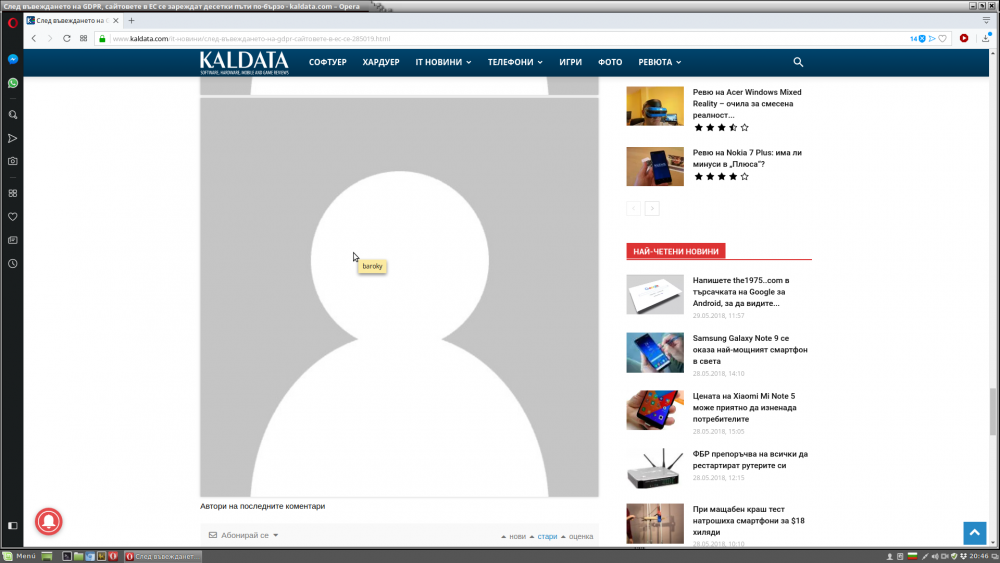Open the ХАРДУЕР menu item
This screenshot has width=1000, height=563.
pyautogui.click(x=381, y=62)
